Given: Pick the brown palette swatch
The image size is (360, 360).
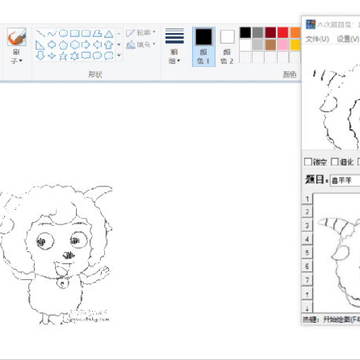Looking at the screenshot, I should pyautogui.click(x=270, y=45).
